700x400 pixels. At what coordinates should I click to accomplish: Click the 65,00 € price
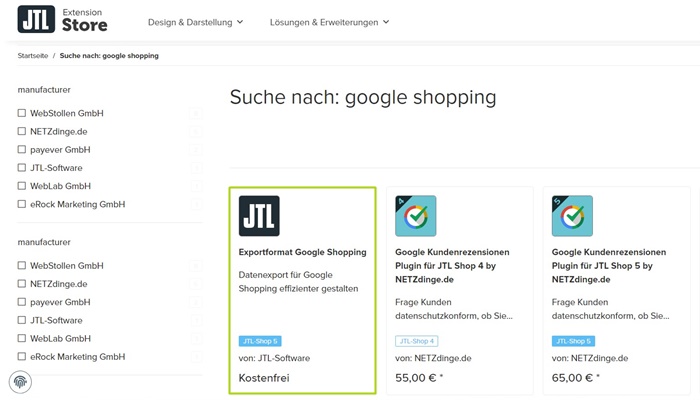(x=575, y=378)
